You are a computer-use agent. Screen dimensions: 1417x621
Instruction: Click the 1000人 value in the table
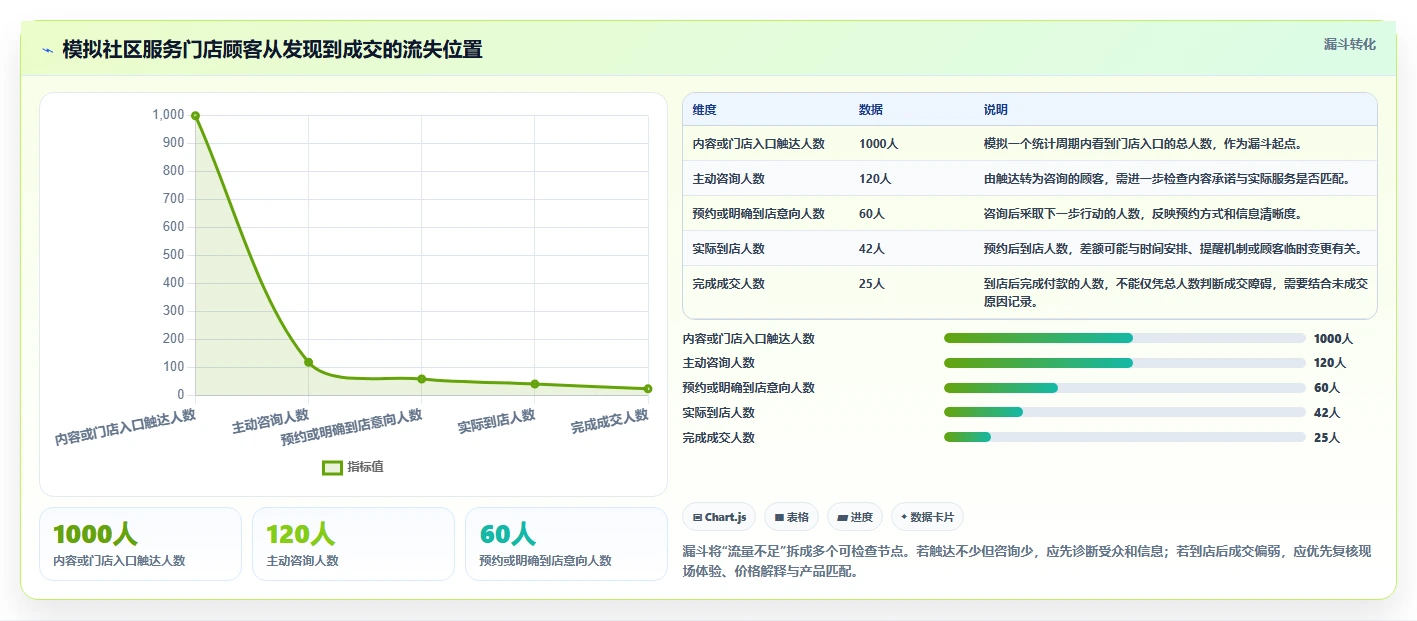coord(879,144)
